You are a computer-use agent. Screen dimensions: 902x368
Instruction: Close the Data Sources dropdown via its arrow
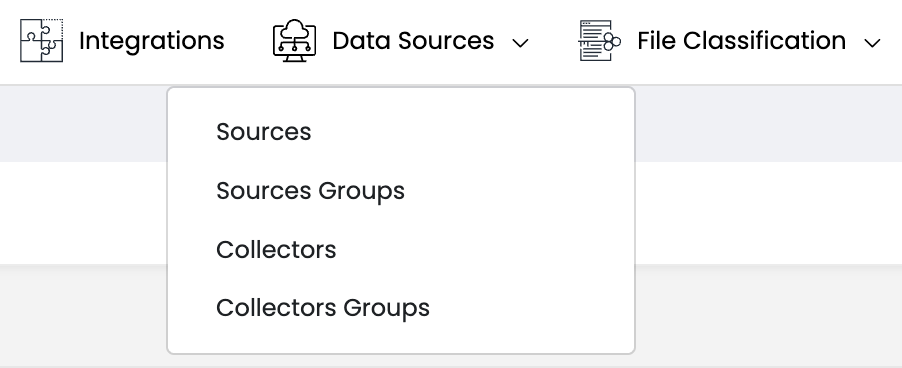(520, 43)
